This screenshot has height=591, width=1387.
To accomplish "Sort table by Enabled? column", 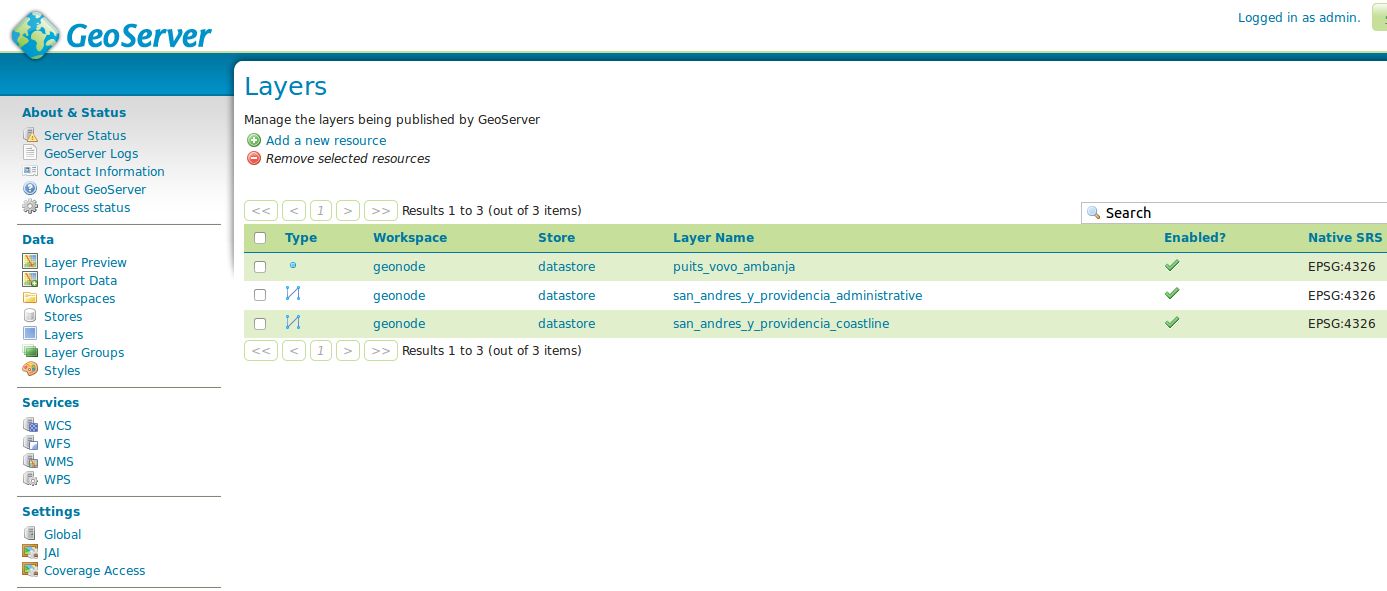I will (x=1195, y=238).
